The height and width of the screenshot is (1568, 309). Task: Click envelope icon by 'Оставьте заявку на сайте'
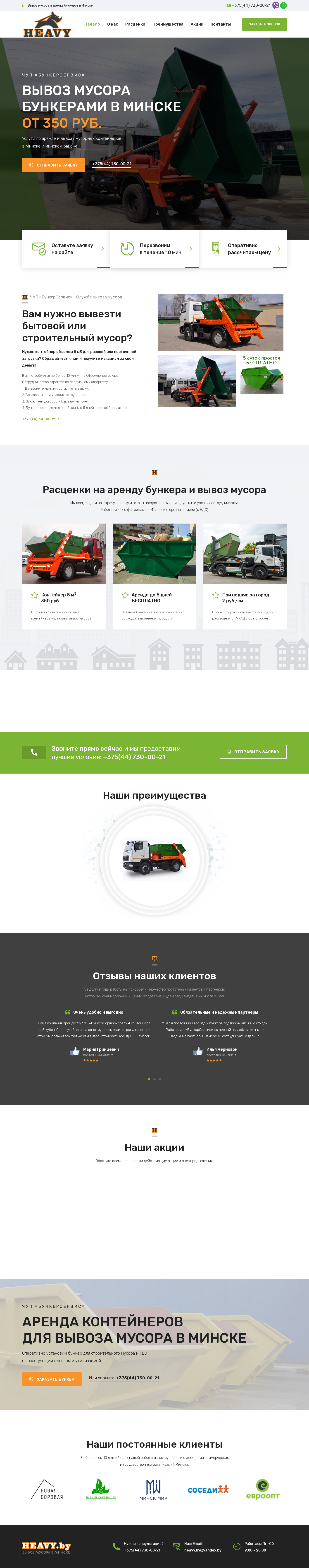click(39, 248)
